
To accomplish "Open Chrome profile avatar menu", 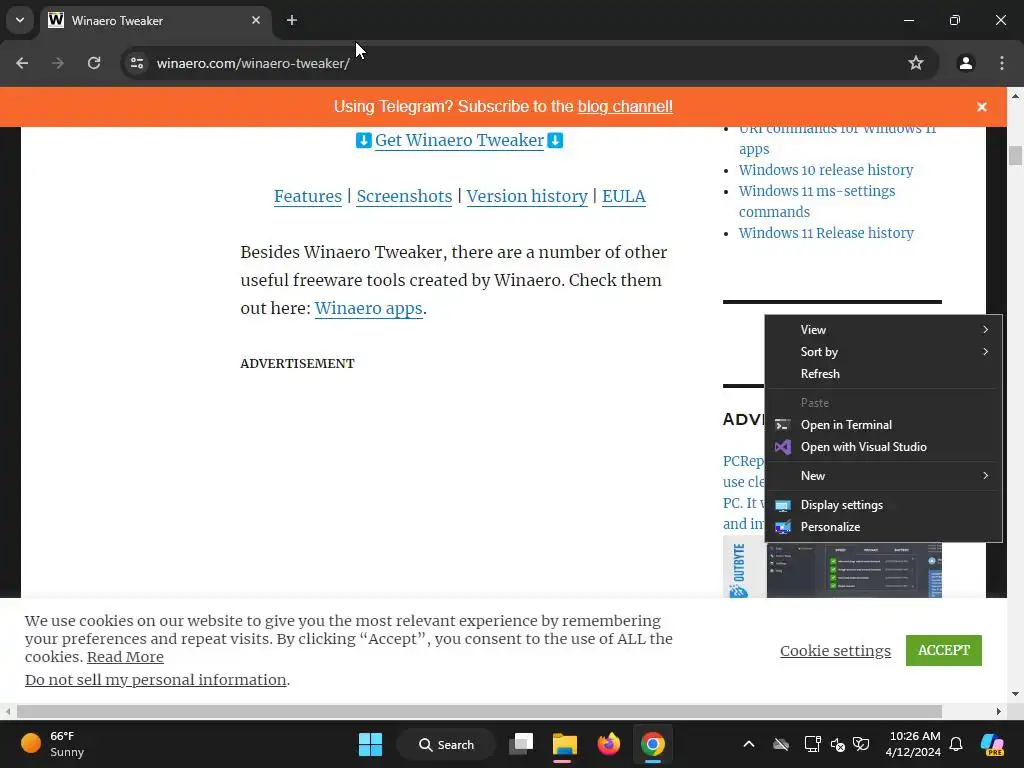I will pyautogui.click(x=965, y=63).
